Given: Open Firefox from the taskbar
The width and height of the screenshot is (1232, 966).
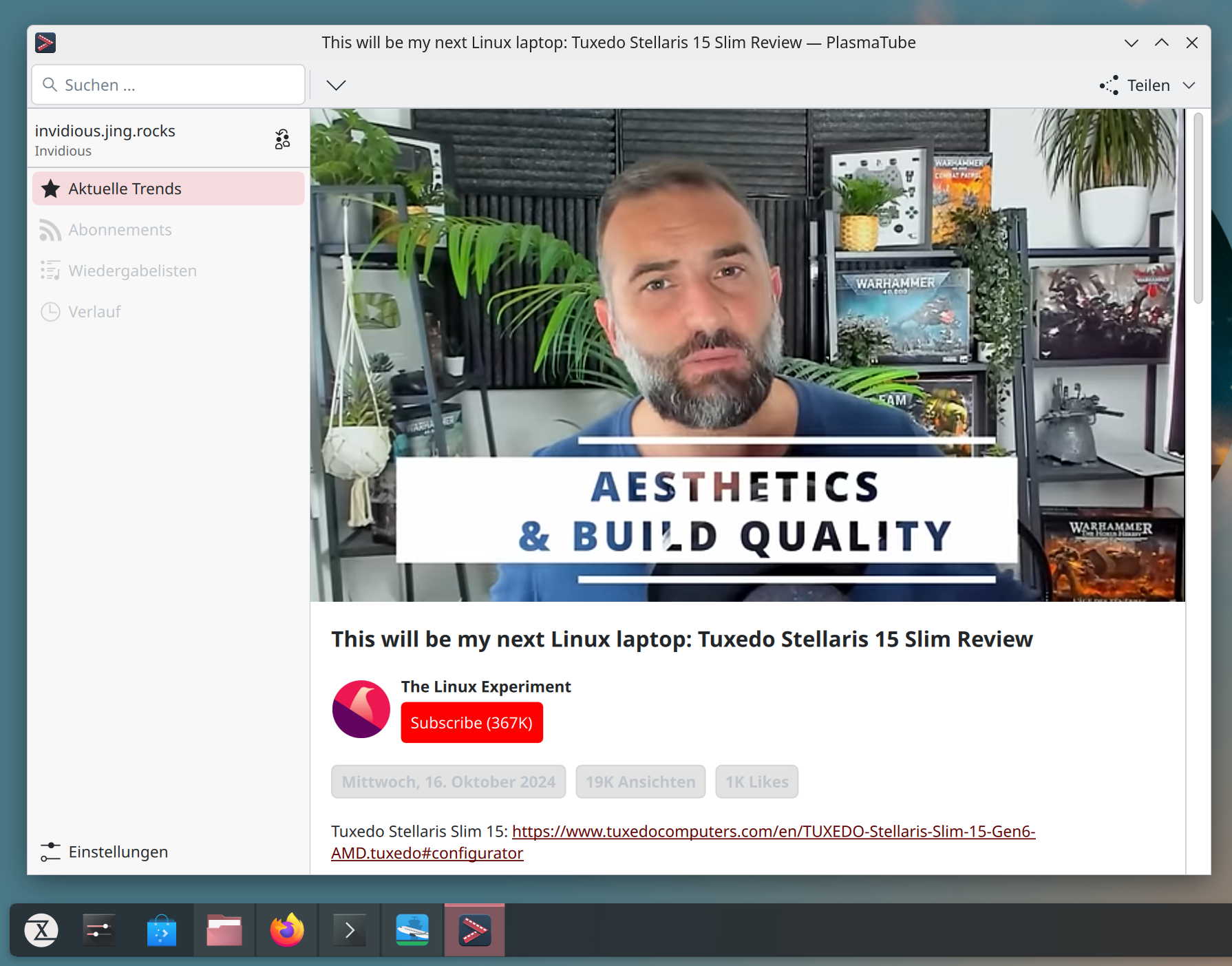Looking at the screenshot, I should [287, 930].
